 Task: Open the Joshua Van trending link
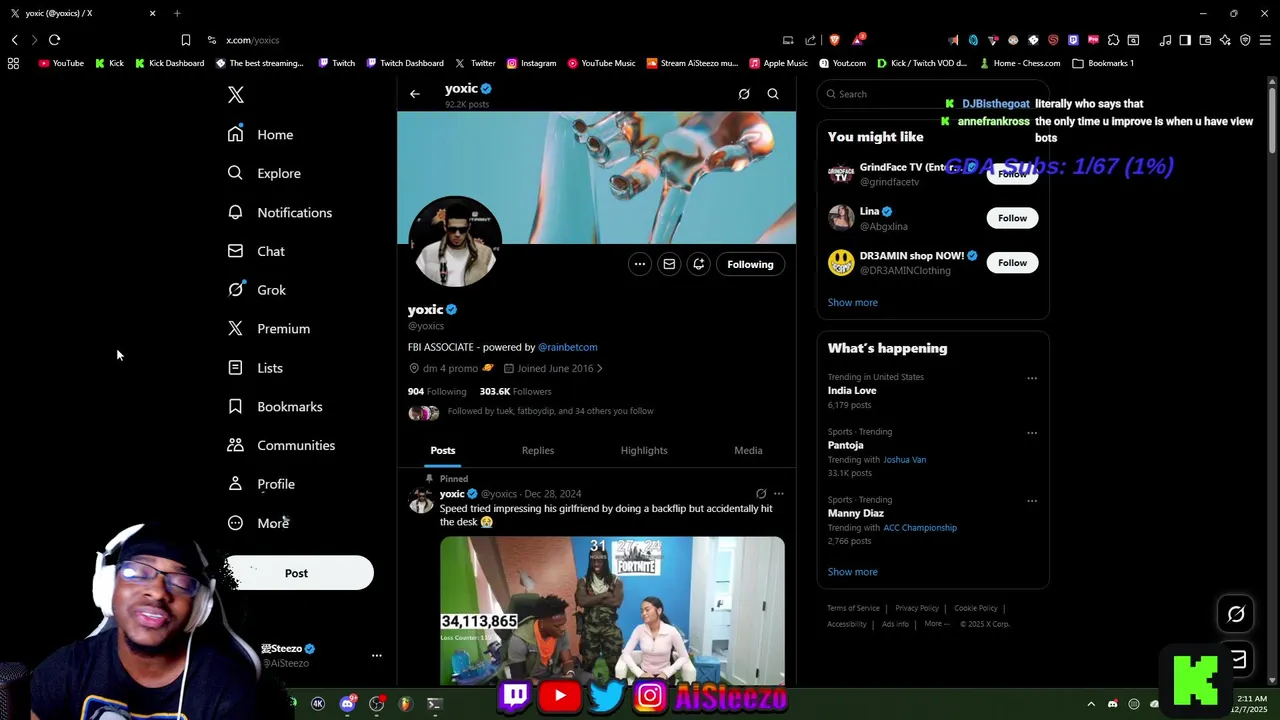[x=905, y=460]
